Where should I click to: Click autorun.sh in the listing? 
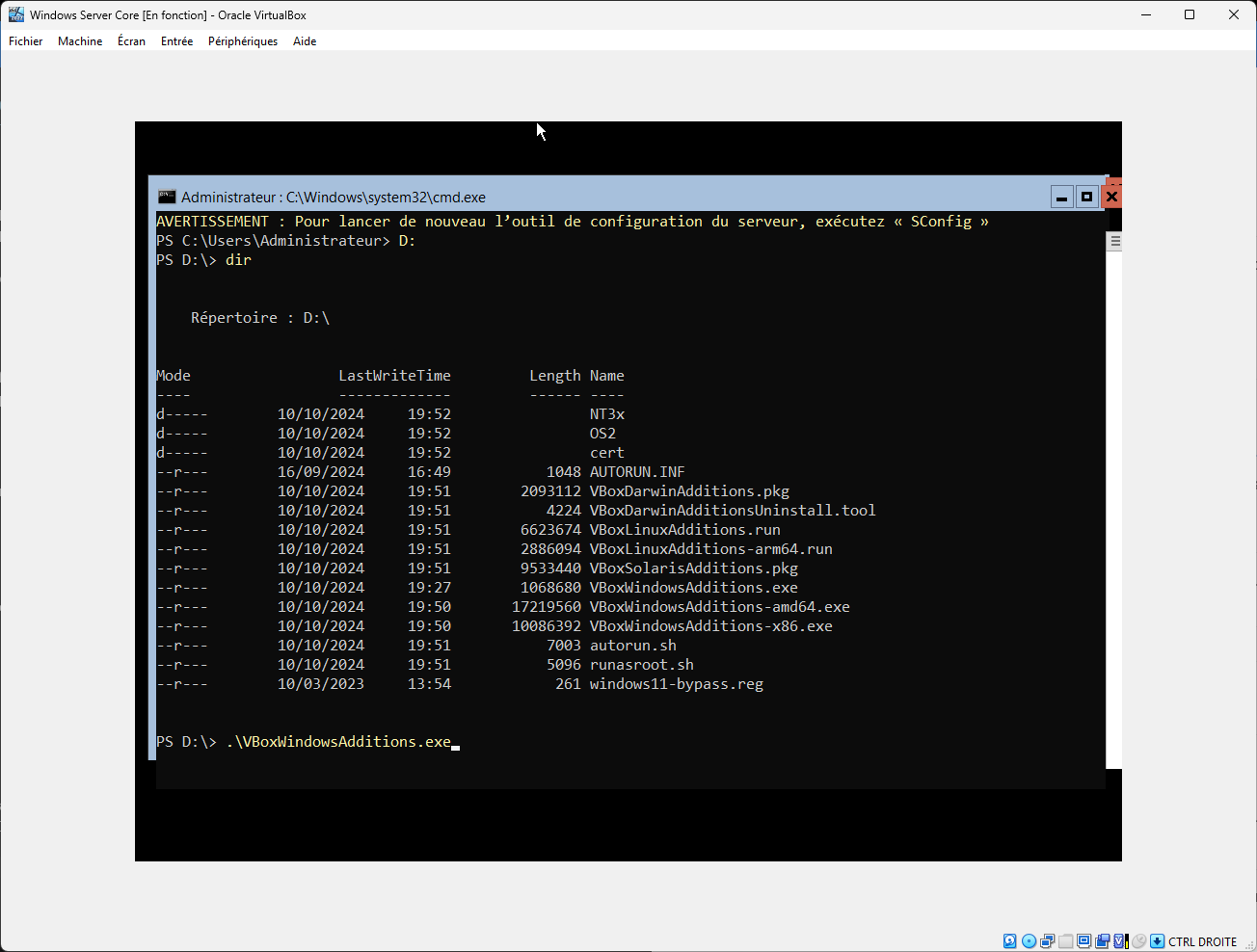pyautogui.click(x=633, y=646)
